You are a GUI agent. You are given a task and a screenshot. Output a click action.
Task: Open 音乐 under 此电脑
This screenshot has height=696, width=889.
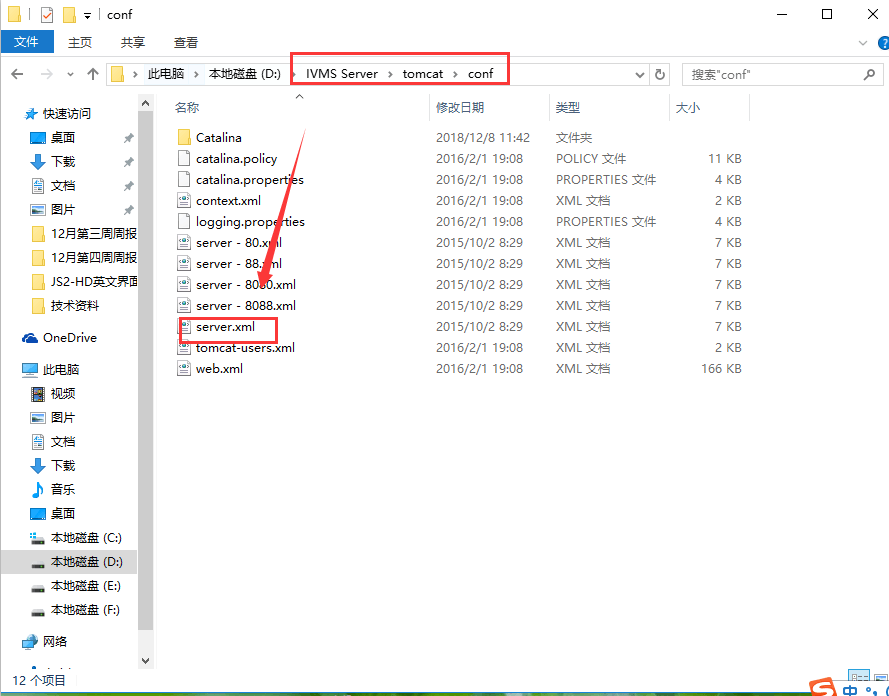(x=63, y=489)
